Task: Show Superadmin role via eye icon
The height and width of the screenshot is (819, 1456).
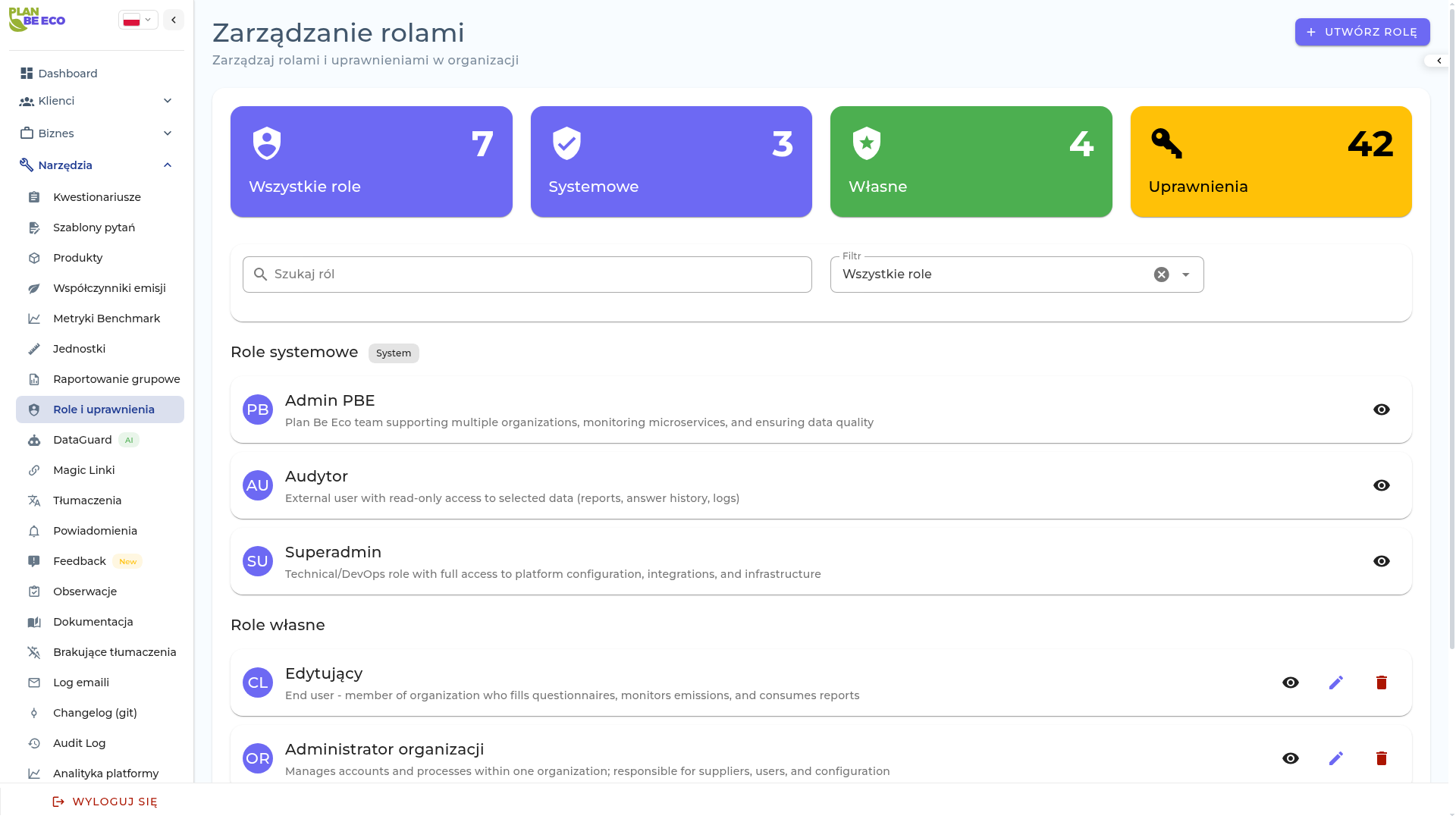Action: click(1381, 561)
